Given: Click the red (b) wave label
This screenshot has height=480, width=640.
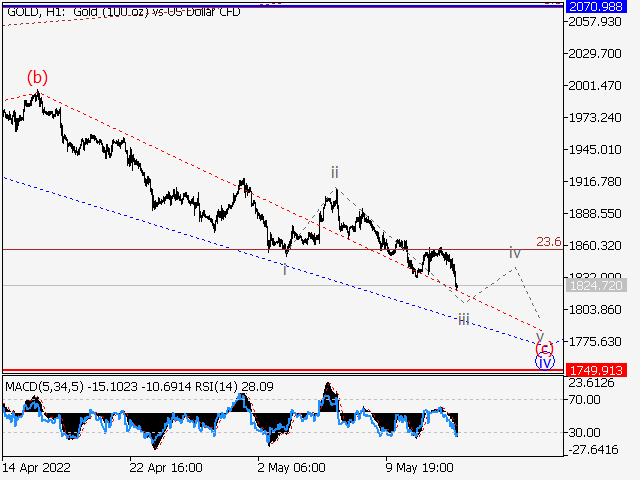Looking at the screenshot, I should pos(37,77).
